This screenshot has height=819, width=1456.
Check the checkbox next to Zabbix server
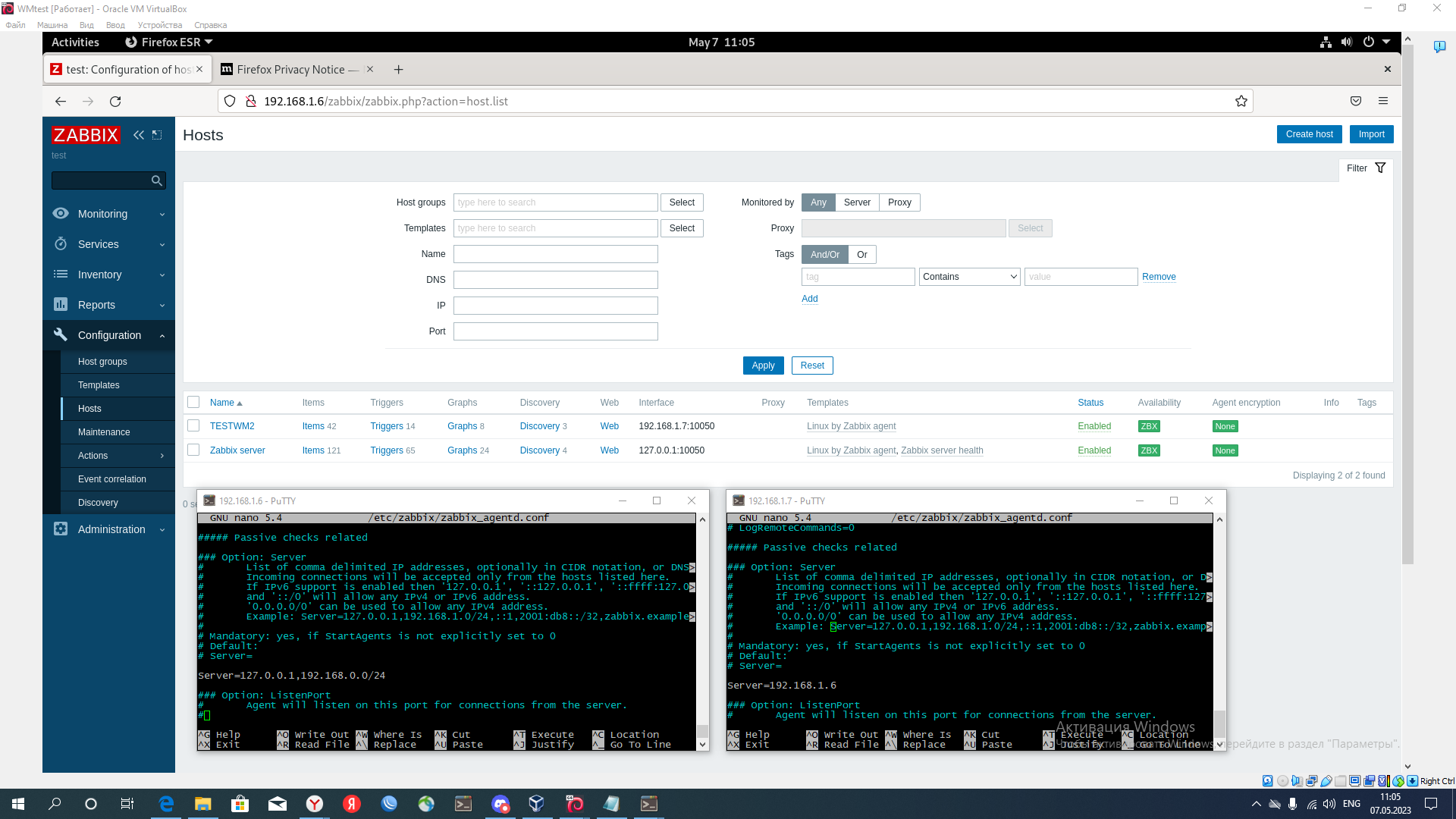(x=193, y=448)
